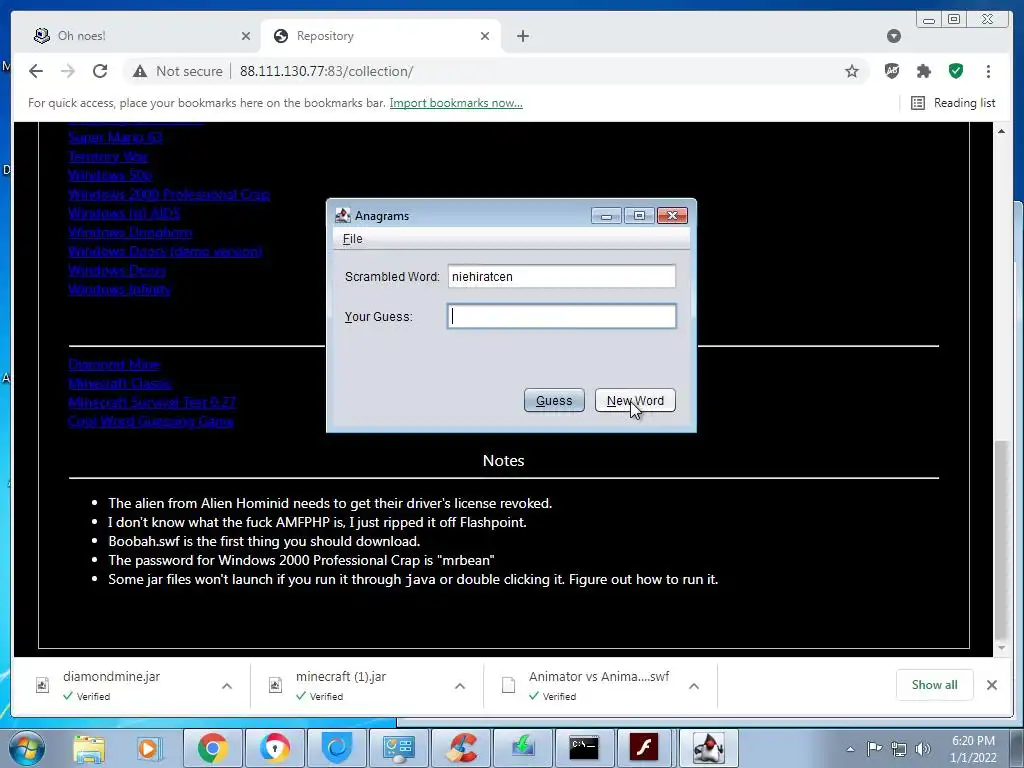This screenshot has width=1024, height=768.
Task: Open the Windows Doors (demo version) link
Action: 165,251
